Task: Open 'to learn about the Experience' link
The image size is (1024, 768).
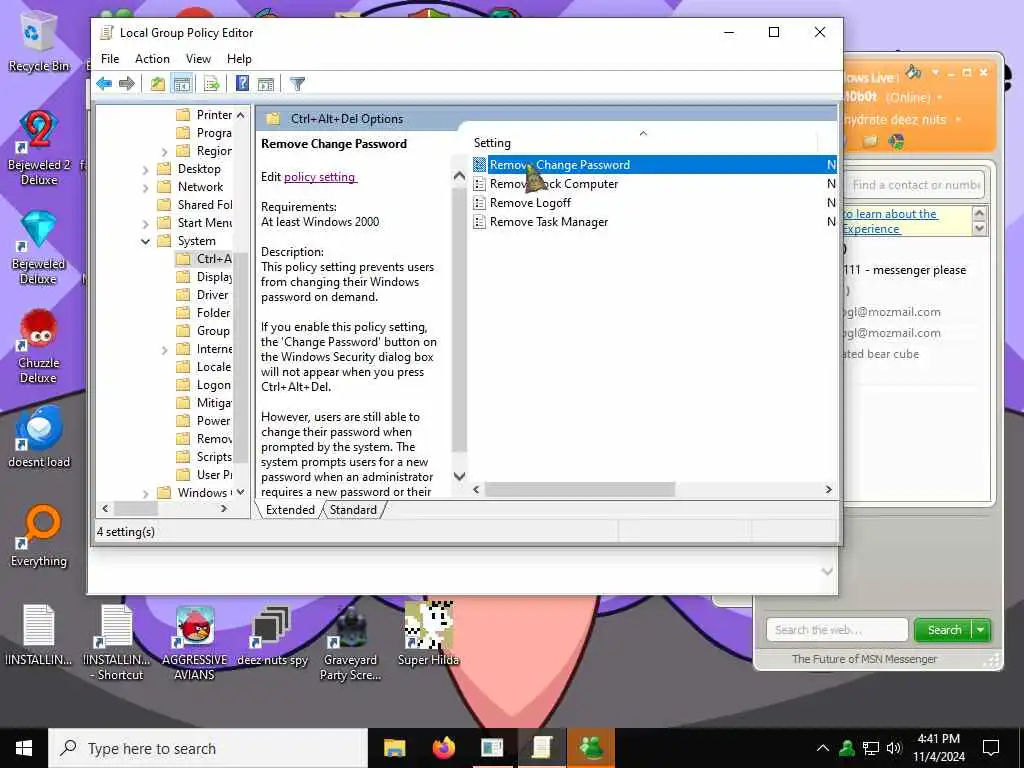Action: pyautogui.click(x=889, y=221)
